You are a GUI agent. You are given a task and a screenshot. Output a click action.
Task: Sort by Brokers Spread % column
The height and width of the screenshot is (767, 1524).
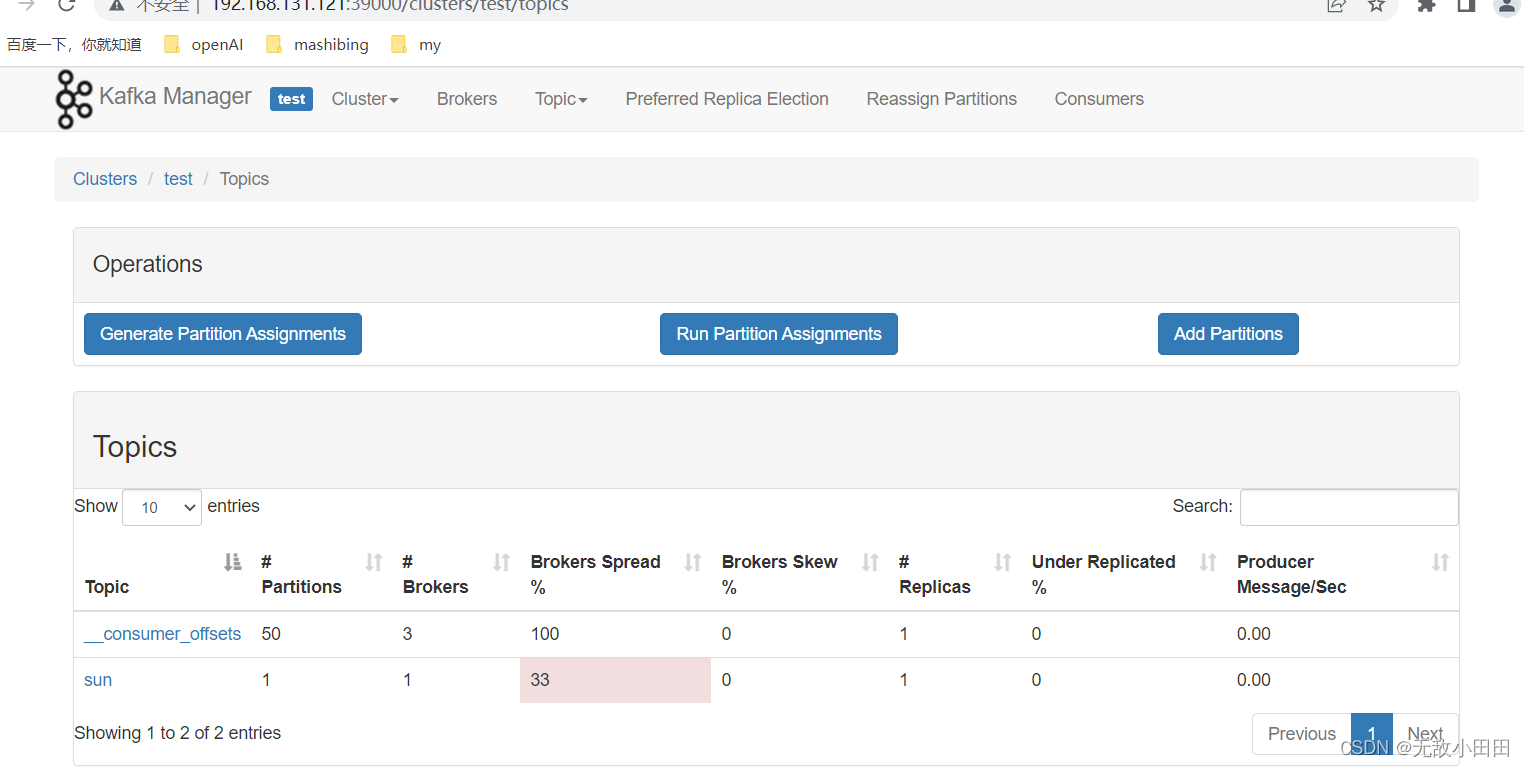[x=693, y=562]
